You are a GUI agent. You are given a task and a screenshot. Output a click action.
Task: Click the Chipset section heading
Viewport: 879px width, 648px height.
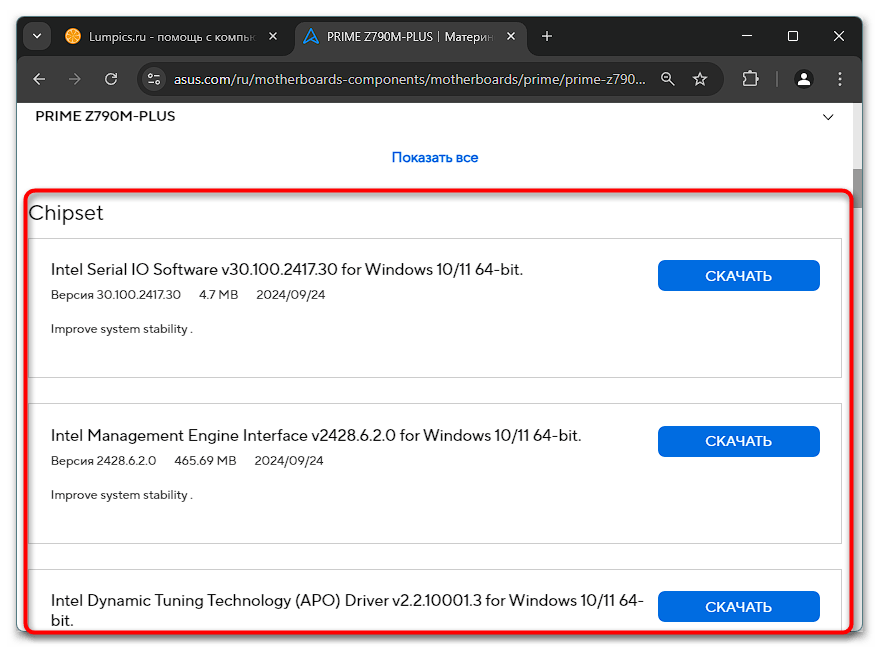pos(66,213)
